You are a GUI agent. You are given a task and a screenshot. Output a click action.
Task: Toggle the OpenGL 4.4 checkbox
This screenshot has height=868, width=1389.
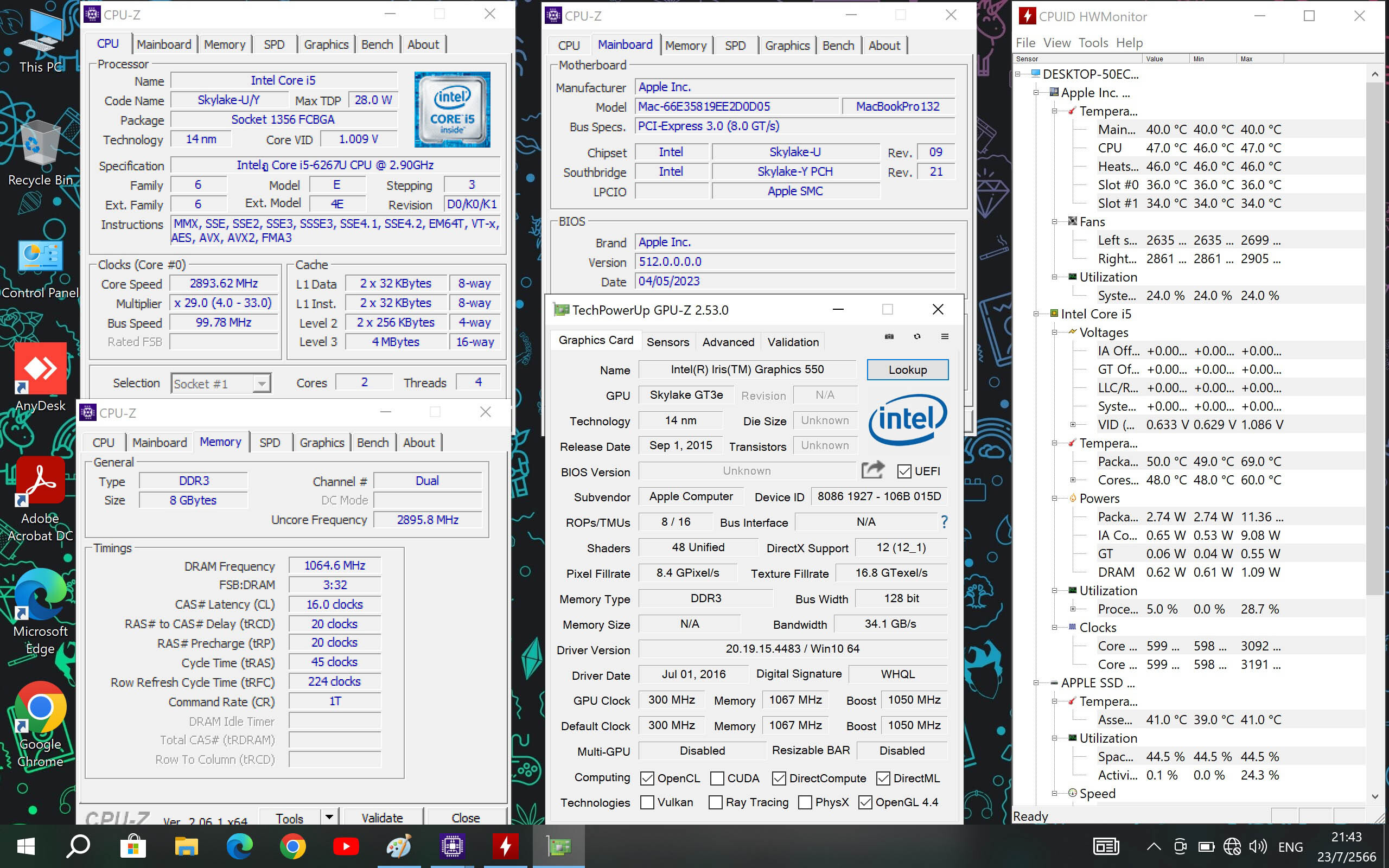[865, 802]
